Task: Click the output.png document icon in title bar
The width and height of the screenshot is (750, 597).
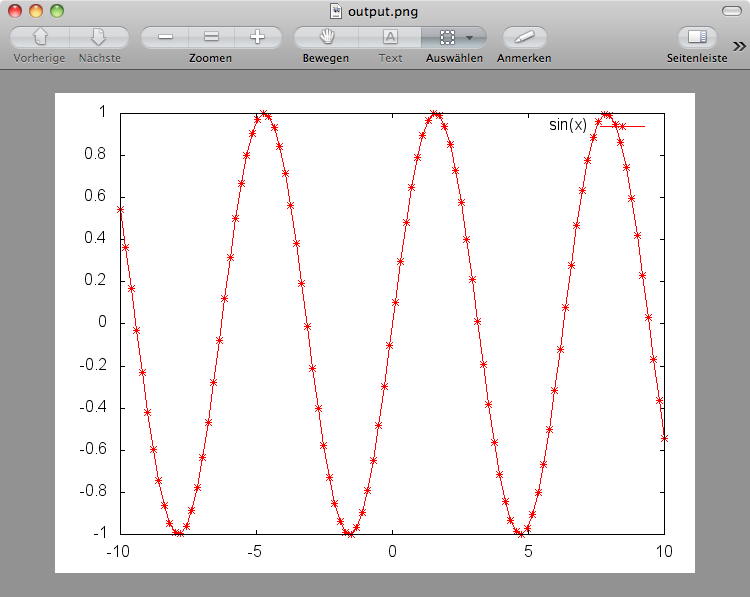Action: [x=336, y=11]
